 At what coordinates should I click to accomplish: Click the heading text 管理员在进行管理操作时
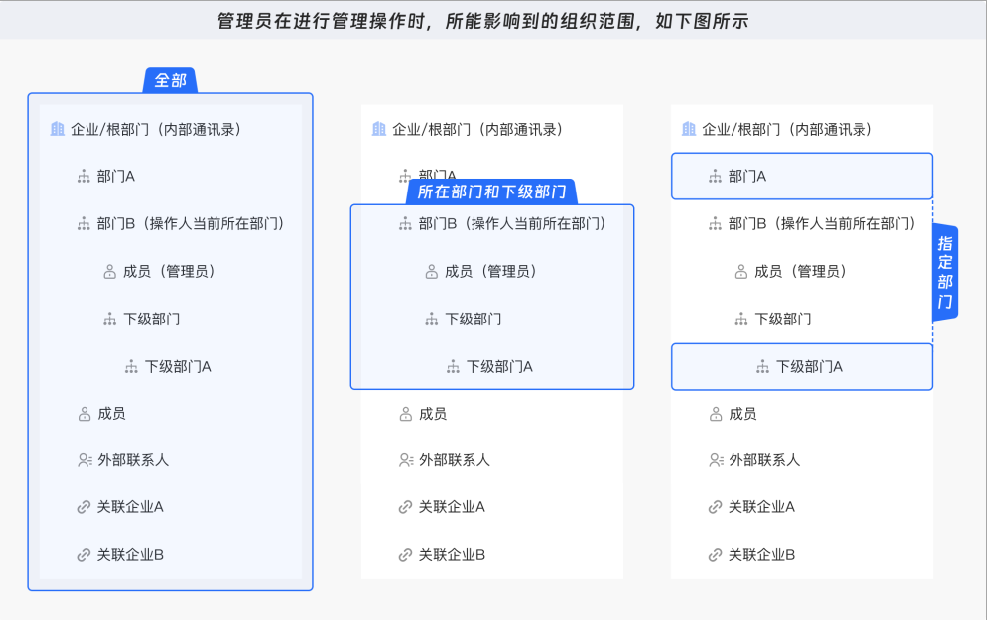(x=321, y=21)
